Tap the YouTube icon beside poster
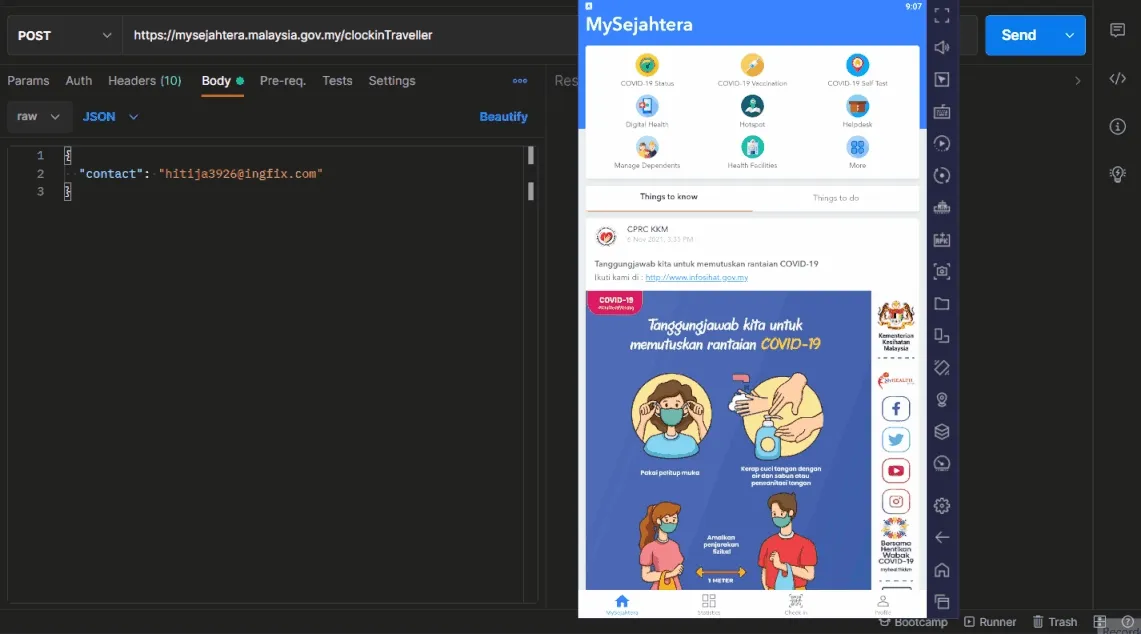Screen dimensions: 1141x634 click(896, 470)
